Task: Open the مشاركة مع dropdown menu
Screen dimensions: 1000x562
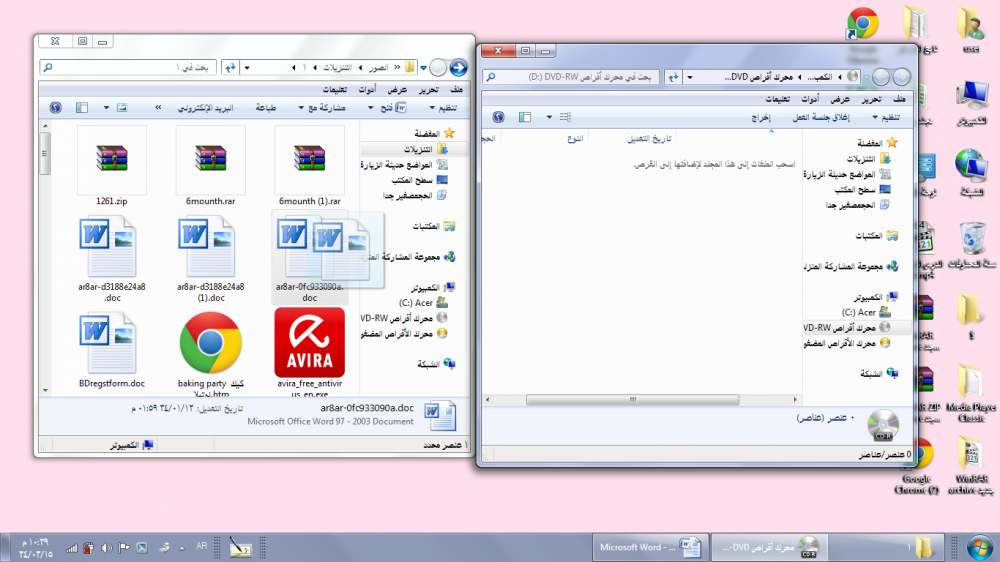Action: 321,107
